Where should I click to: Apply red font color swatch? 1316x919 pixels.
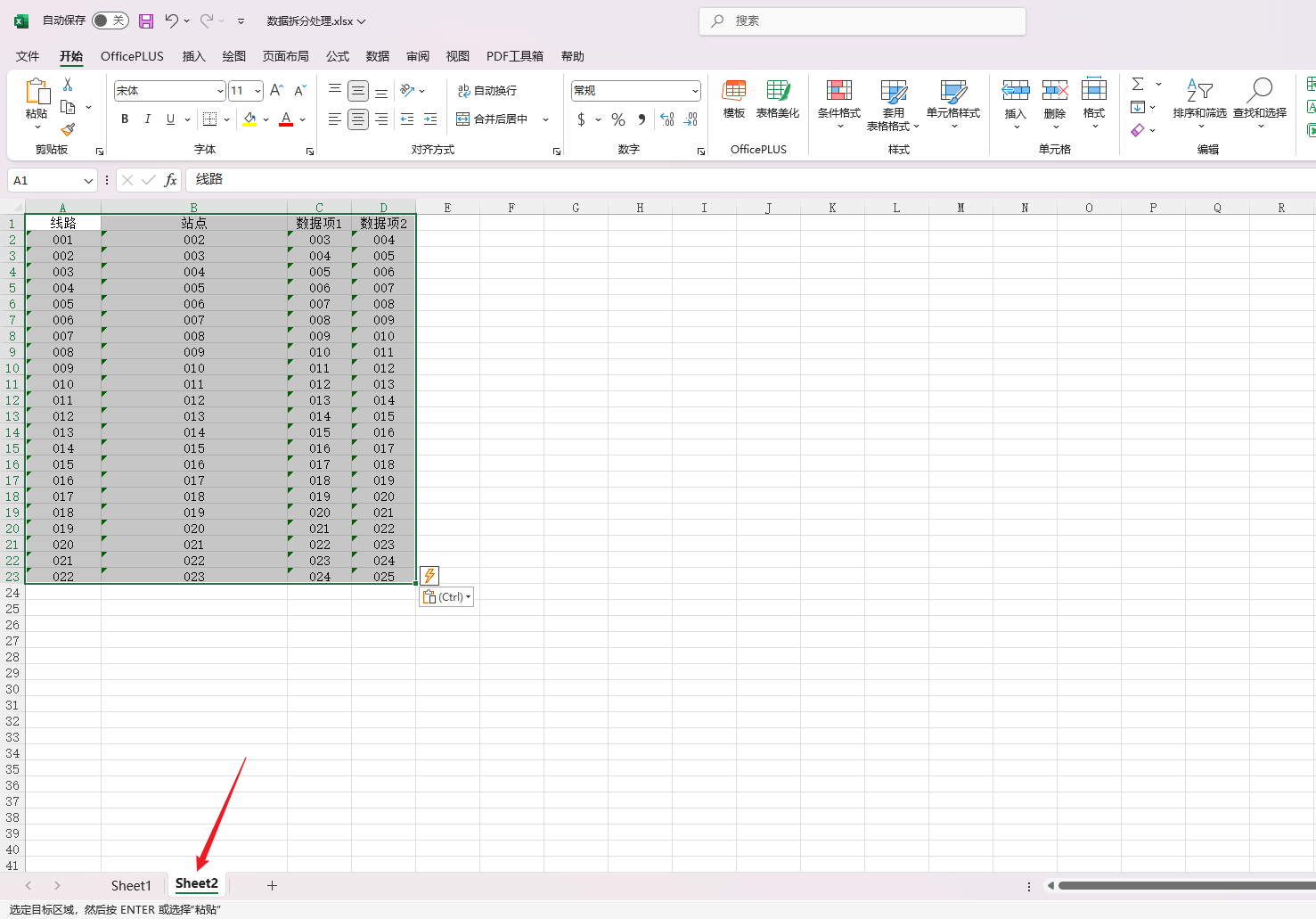pos(286,119)
